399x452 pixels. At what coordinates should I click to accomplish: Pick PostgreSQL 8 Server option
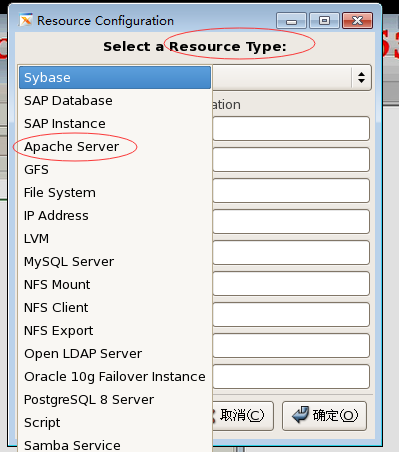pyautogui.click(x=115, y=400)
